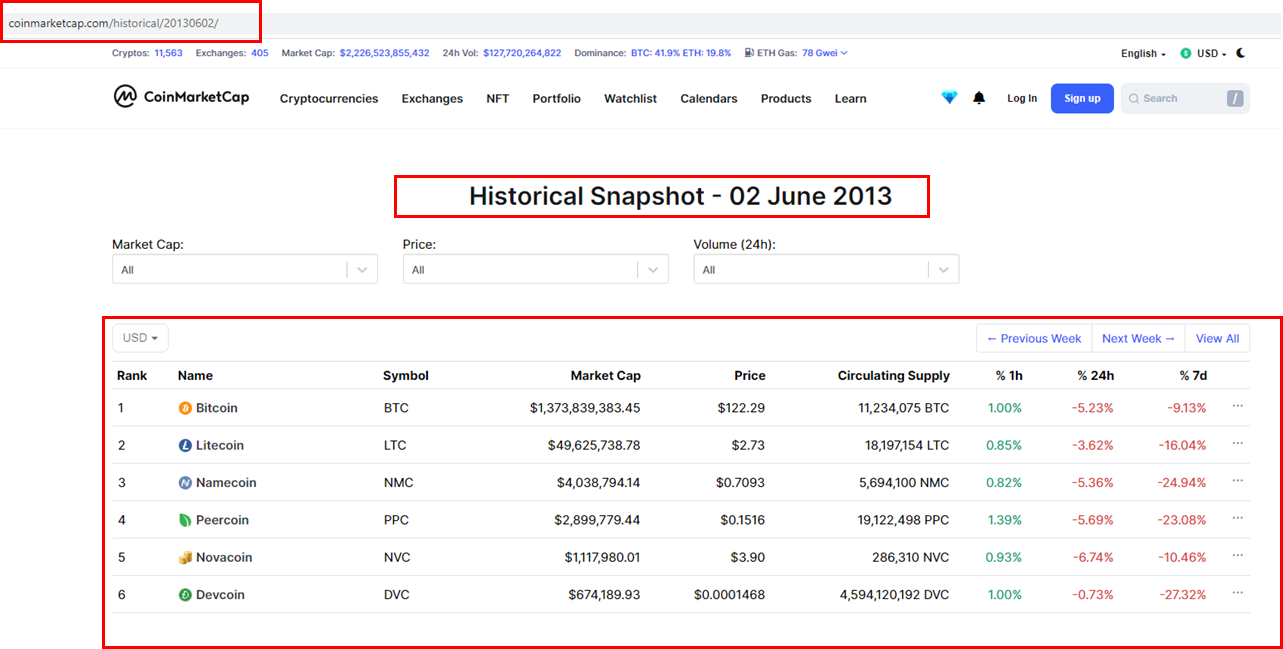Viewport: 1283px width, 649px height.
Task: Click Bitcoin's market cap $1,373,839,383.45
Action: pyautogui.click(x=585, y=408)
